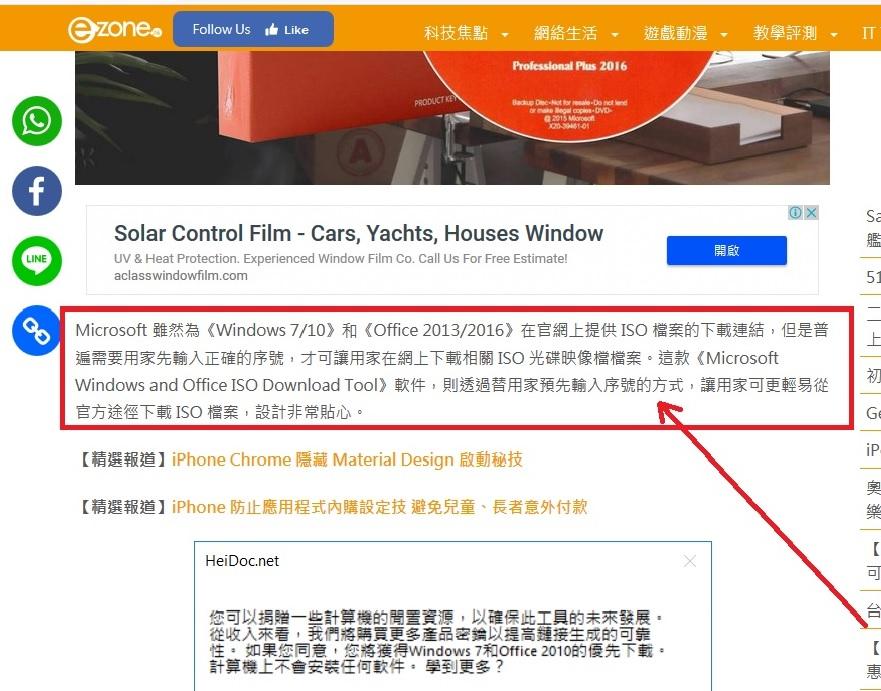Click the thumbs-up Like button

(x=287, y=30)
